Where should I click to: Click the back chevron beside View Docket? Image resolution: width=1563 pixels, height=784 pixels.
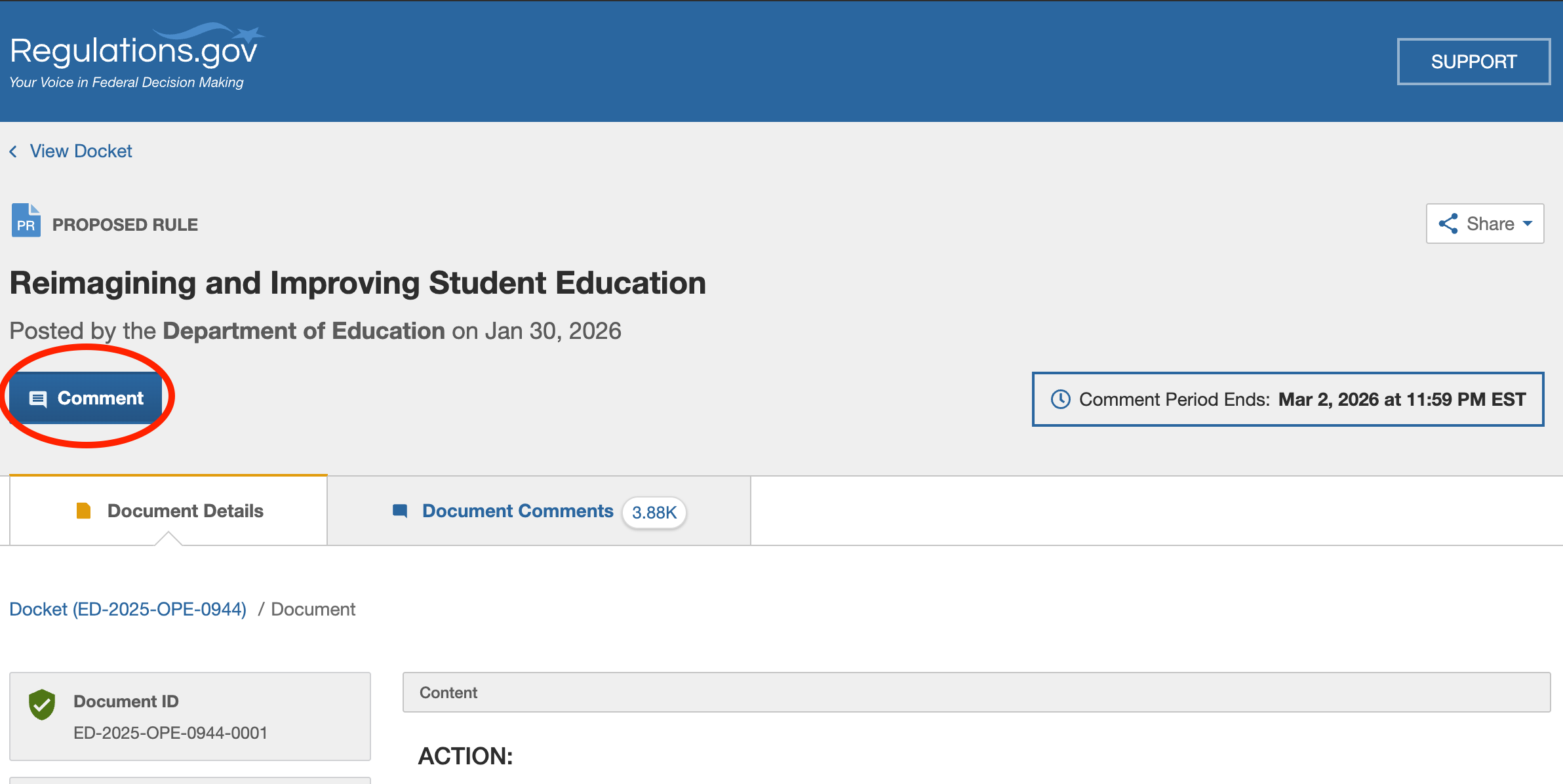click(x=13, y=151)
